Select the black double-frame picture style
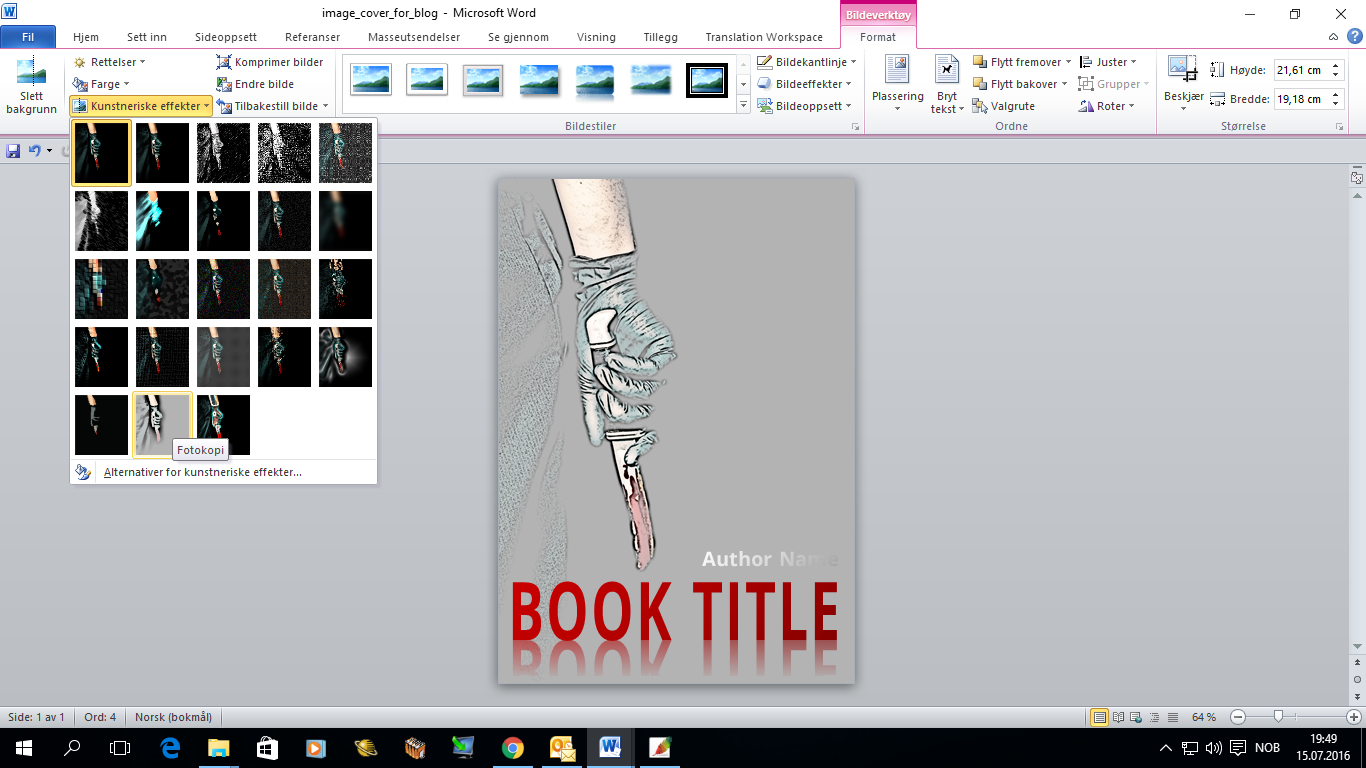The image size is (1366, 768). pos(707,80)
